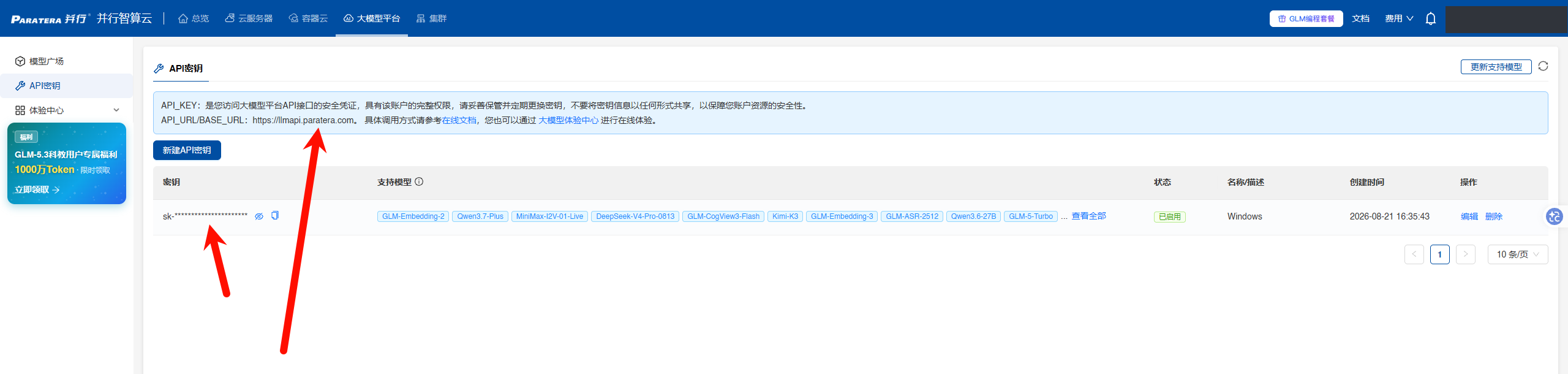Click the Windows key name cell
The width and height of the screenshot is (1568, 374).
tap(1245, 216)
